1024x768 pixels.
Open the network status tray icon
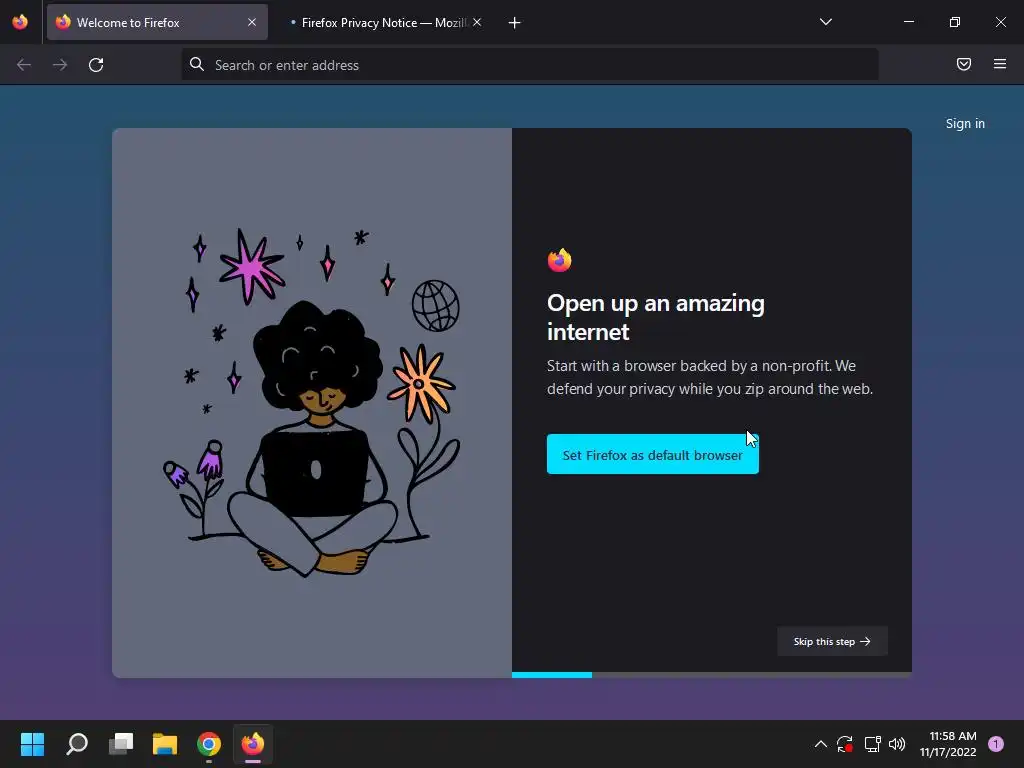(x=872, y=744)
